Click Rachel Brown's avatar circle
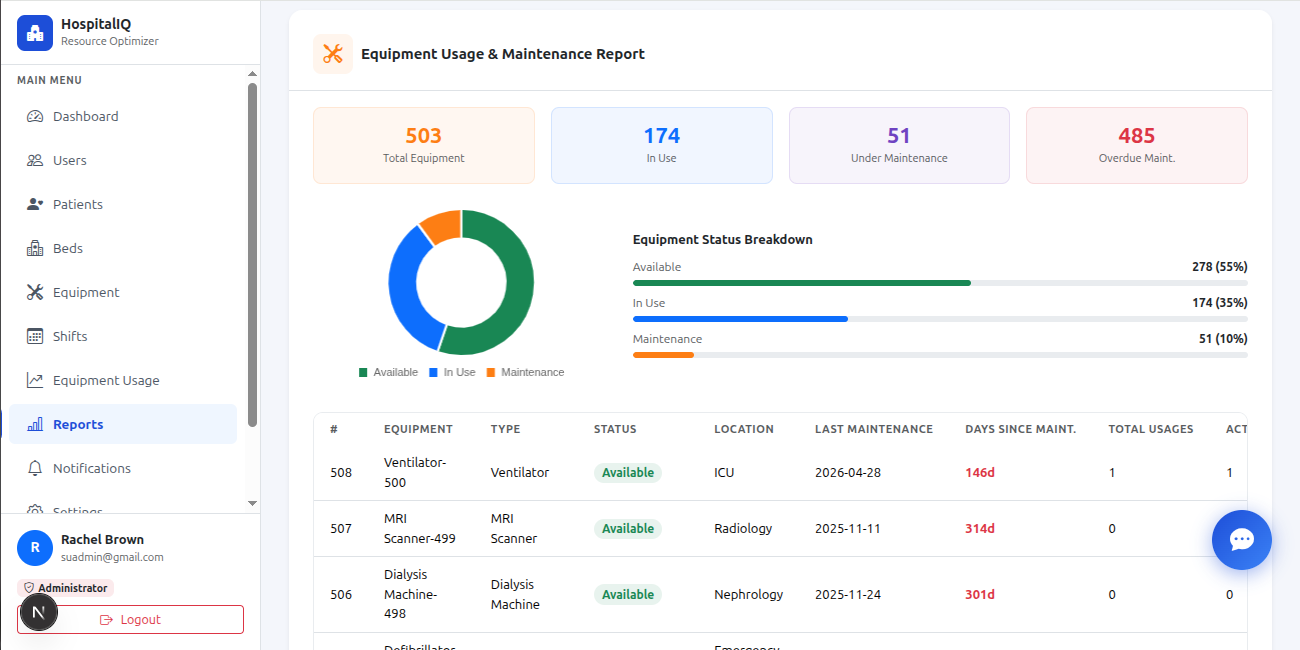The image size is (1300, 650). tap(35, 547)
